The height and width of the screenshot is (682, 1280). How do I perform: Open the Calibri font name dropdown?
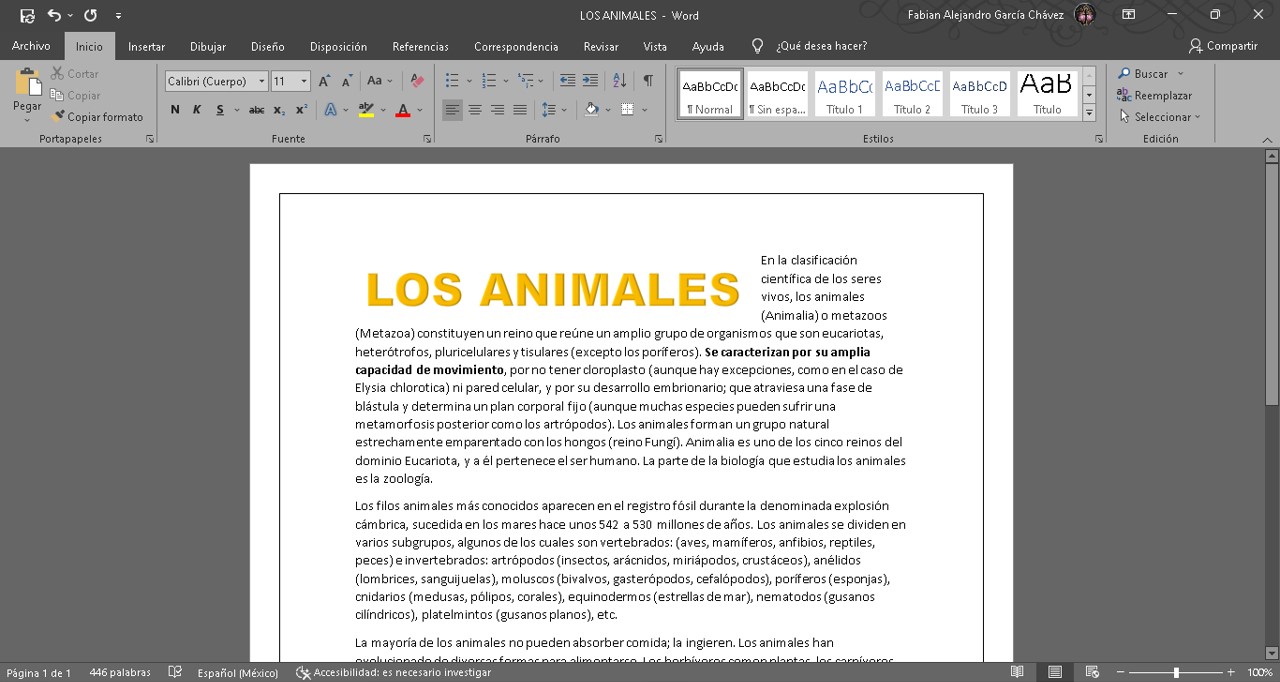[x=262, y=81]
